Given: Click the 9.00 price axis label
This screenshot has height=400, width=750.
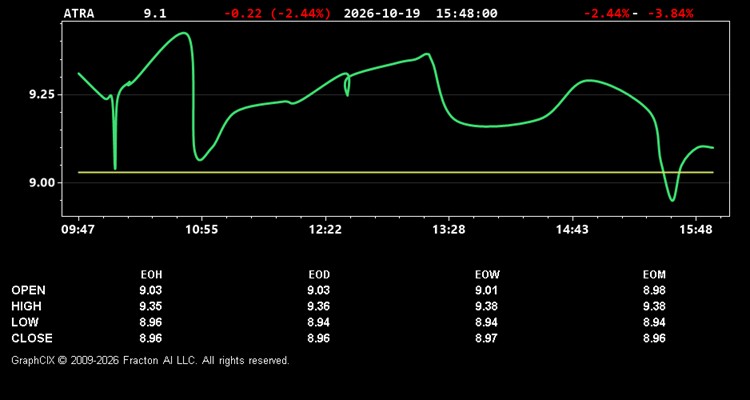Looking at the screenshot, I should 42,183.
